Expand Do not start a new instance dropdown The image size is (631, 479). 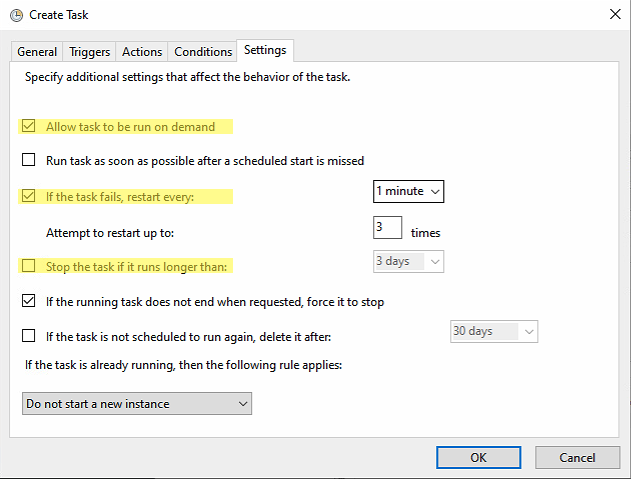[x=137, y=404]
